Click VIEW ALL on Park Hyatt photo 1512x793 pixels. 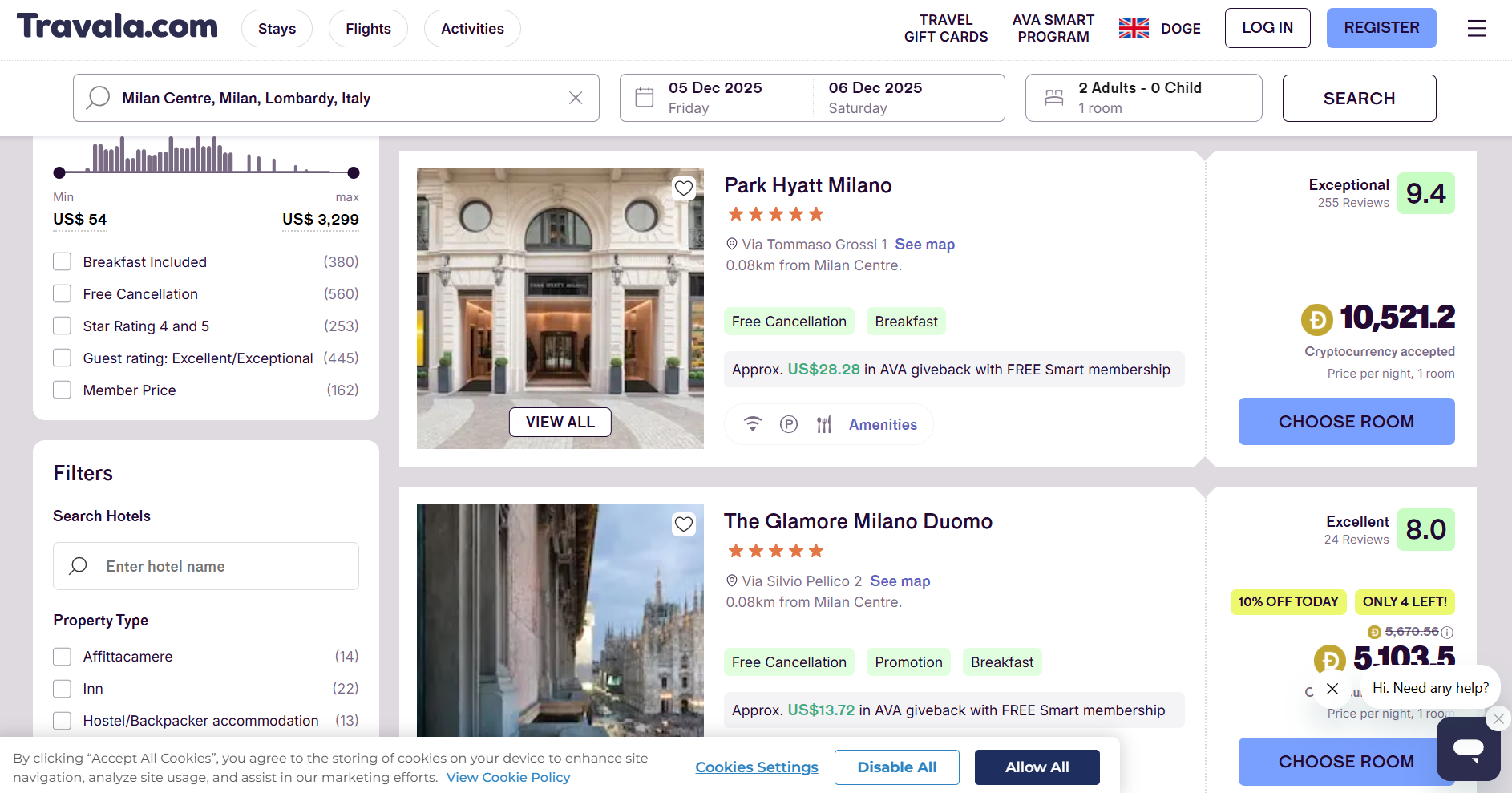pos(560,423)
